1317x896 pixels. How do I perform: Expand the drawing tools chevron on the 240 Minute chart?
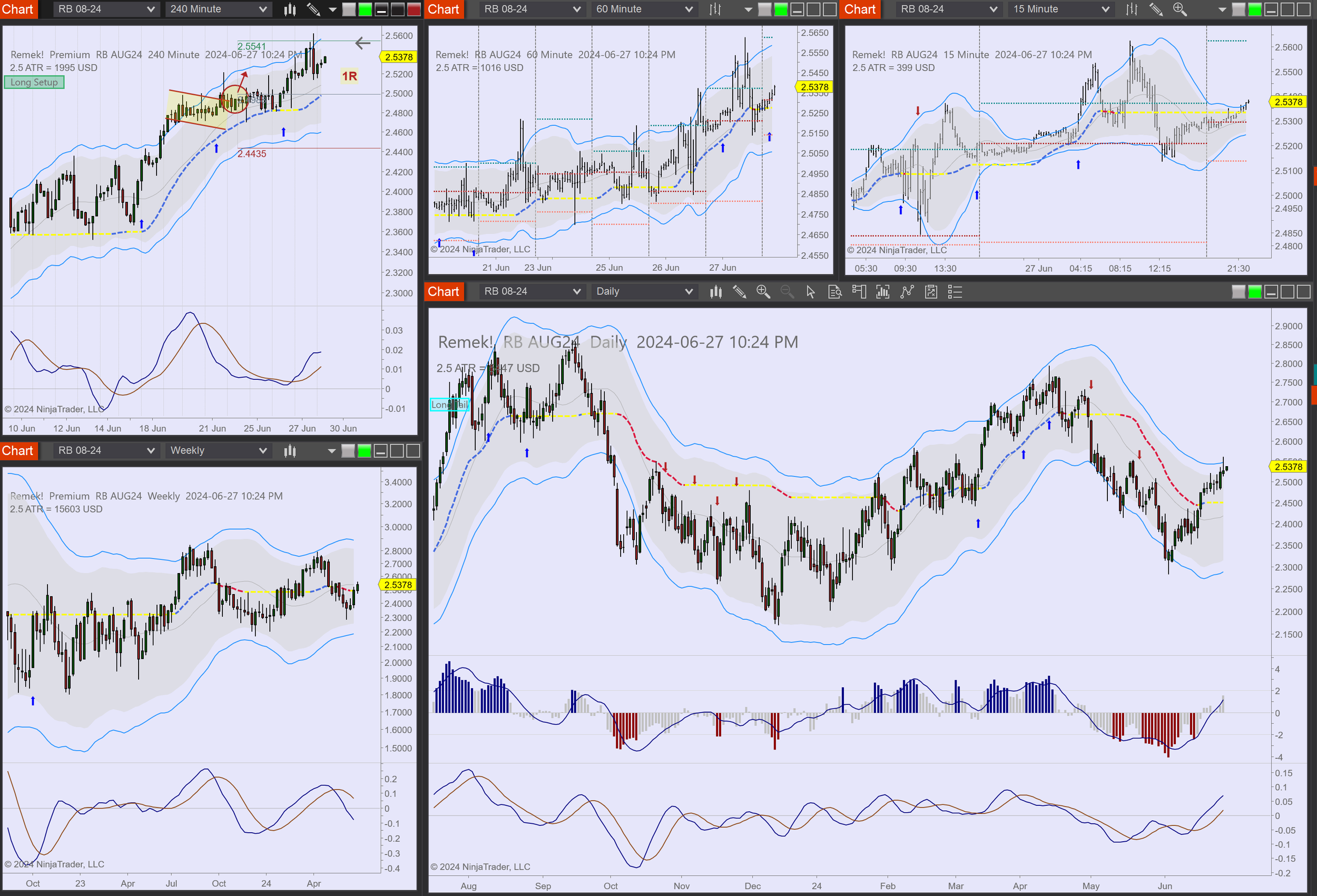(x=332, y=9)
